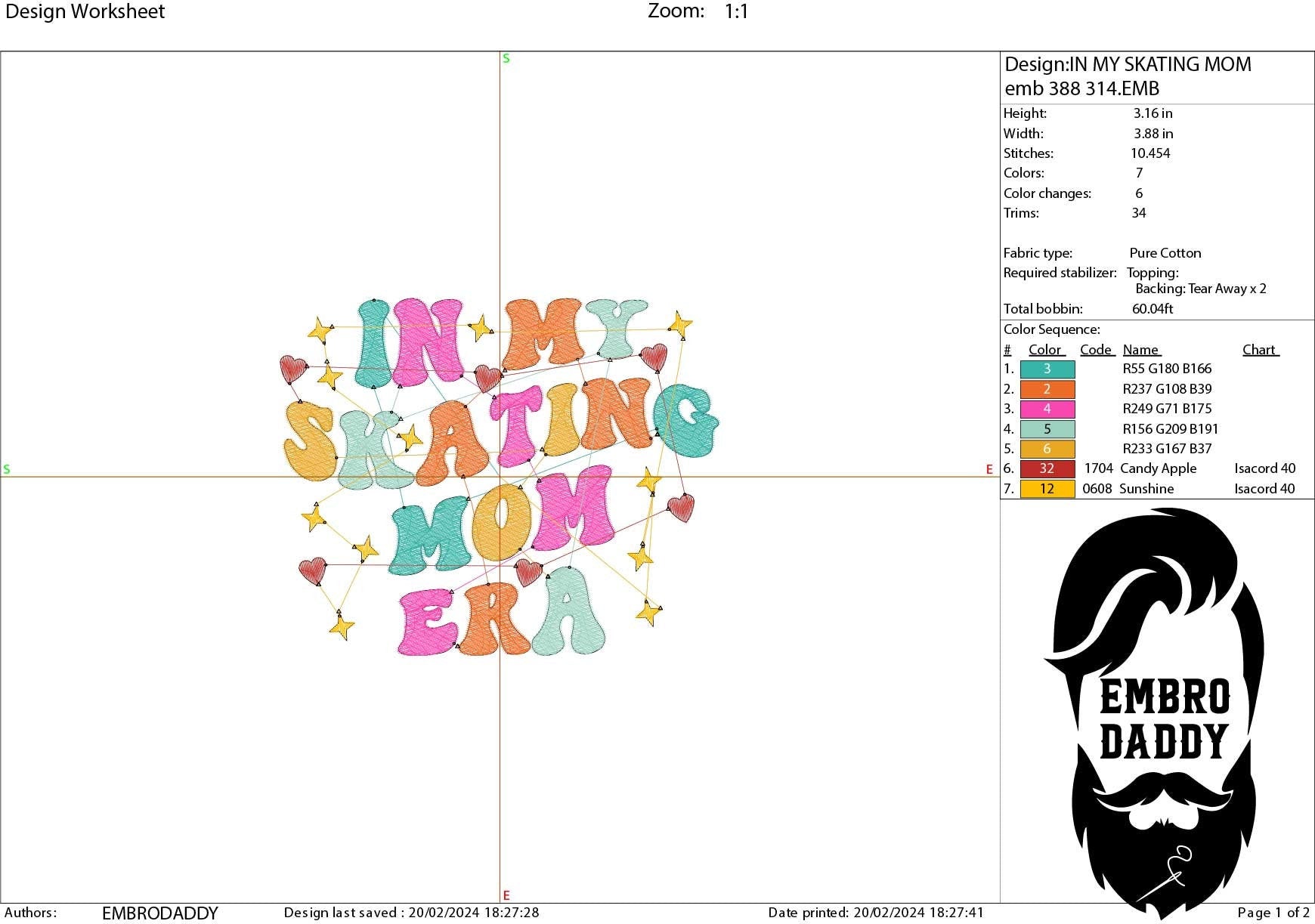
Task: Click the red E marker on right edge
Action: pyautogui.click(x=989, y=469)
